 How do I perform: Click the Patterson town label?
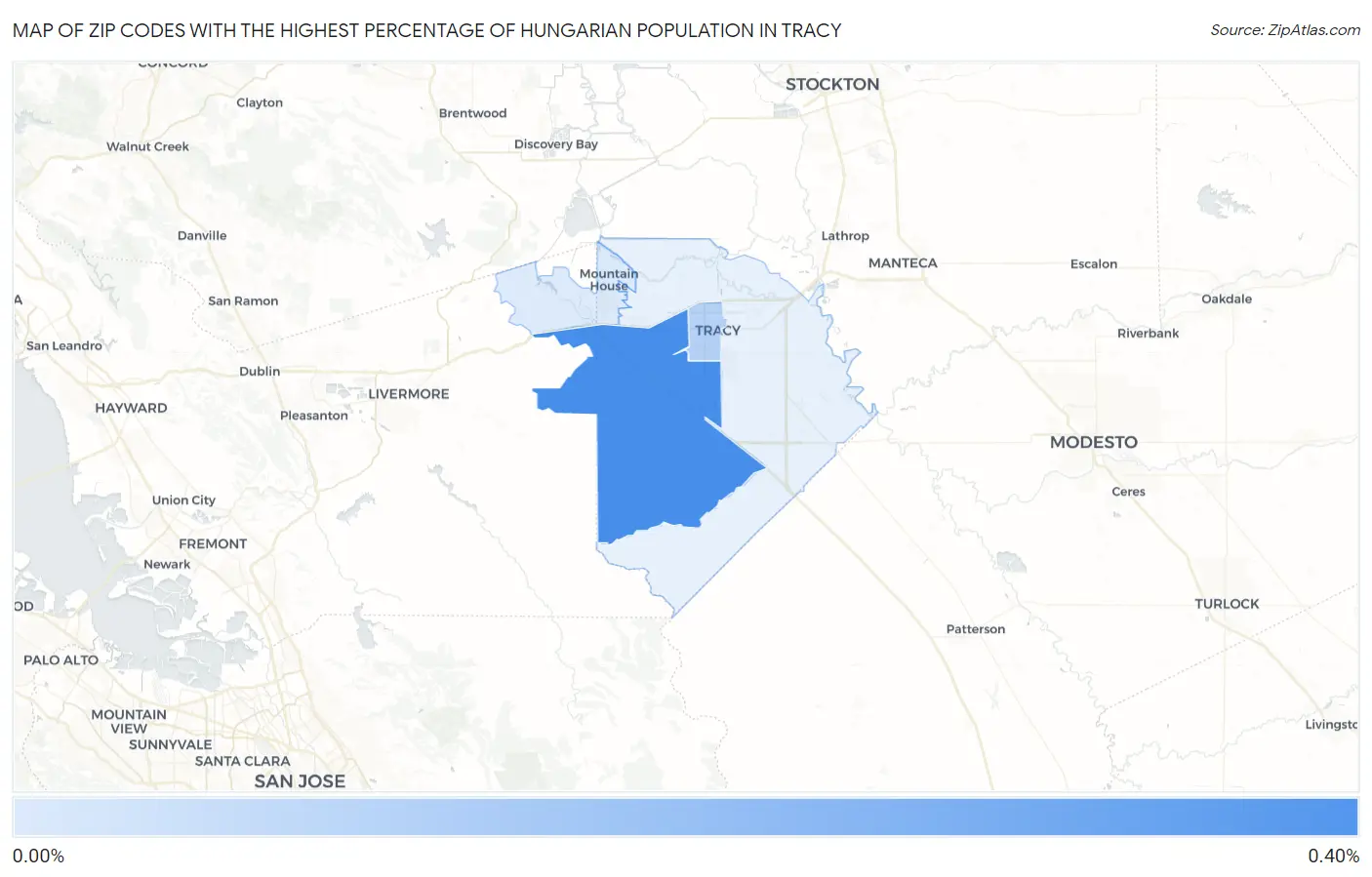(x=976, y=629)
